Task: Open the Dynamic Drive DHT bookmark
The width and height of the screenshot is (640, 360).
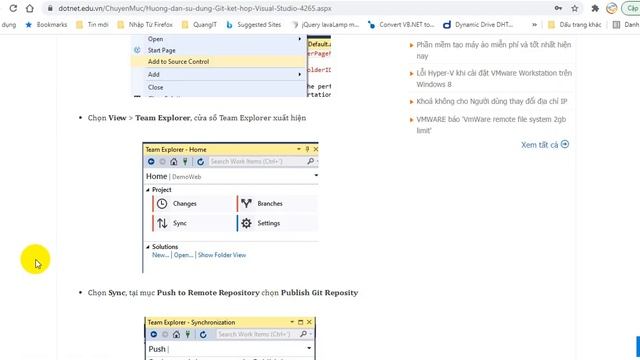Action: pyautogui.click(x=478, y=24)
